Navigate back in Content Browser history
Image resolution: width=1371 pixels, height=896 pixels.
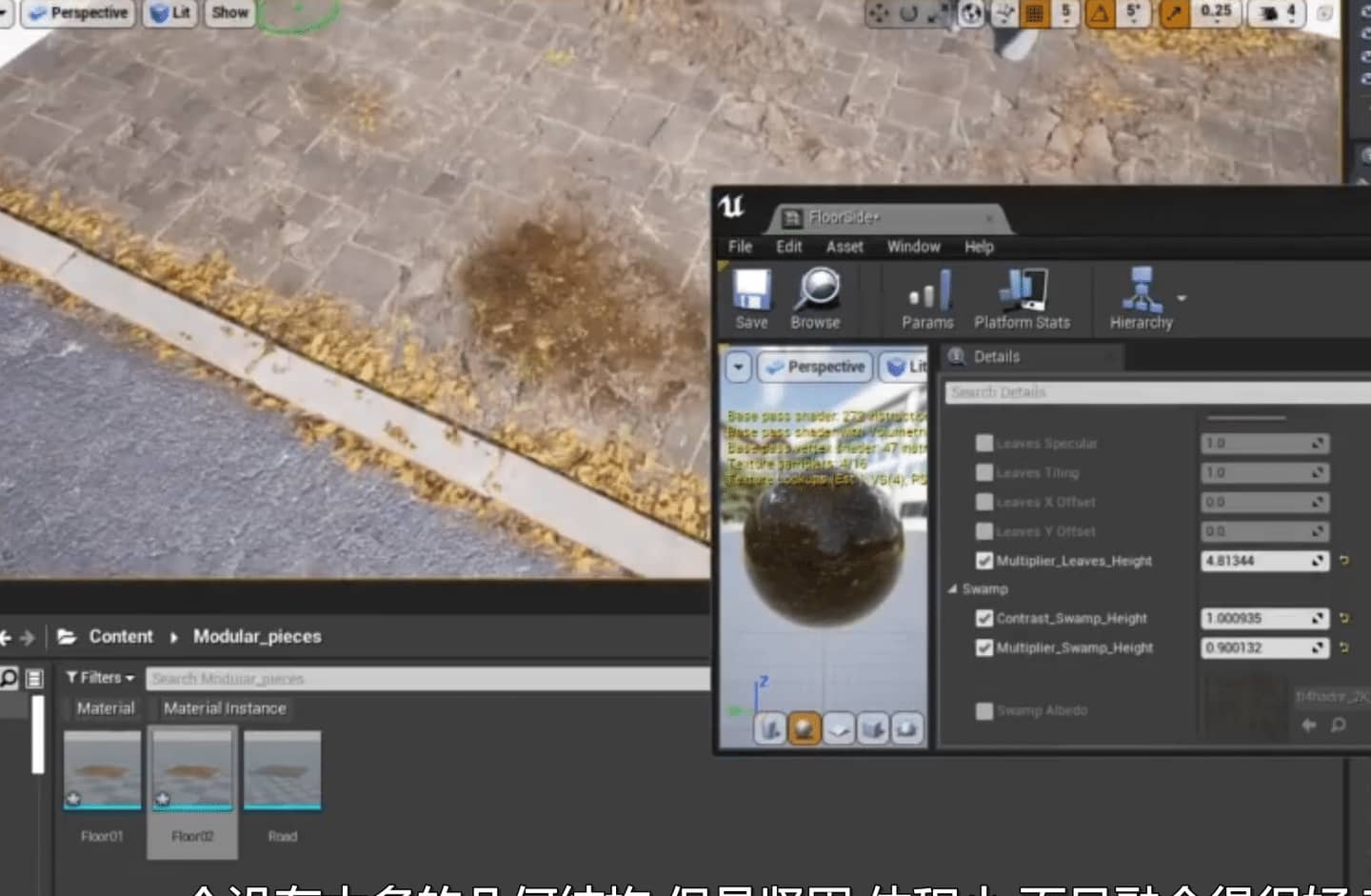(5, 637)
